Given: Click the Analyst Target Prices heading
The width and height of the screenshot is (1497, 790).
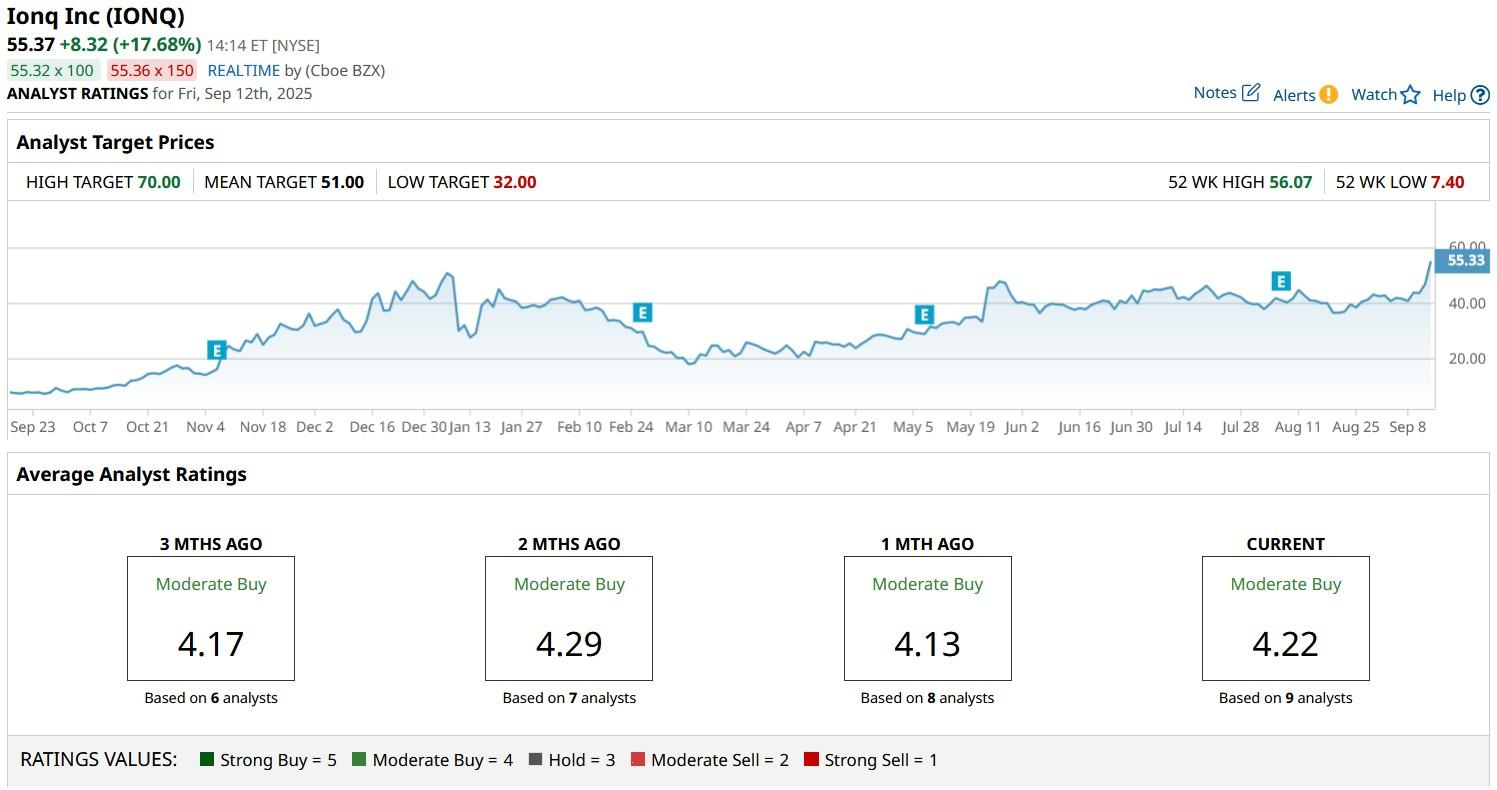Looking at the screenshot, I should 115,142.
